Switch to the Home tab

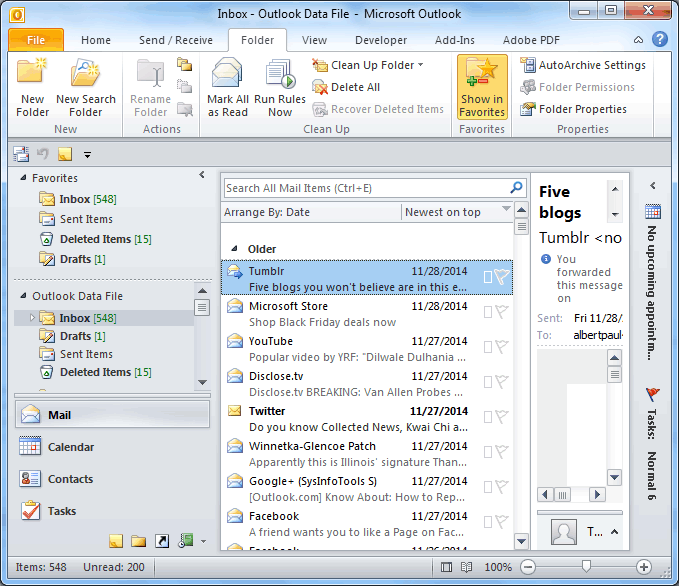96,40
